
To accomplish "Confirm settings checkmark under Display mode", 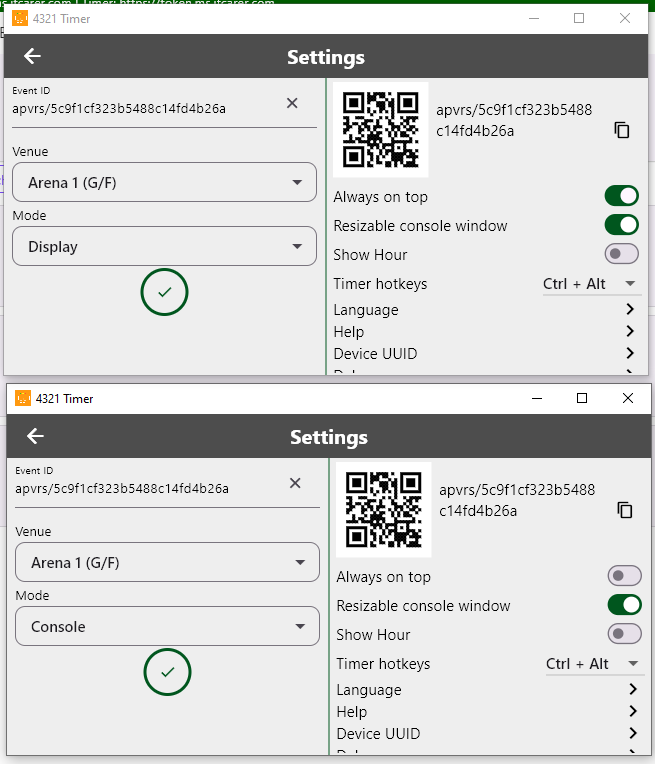I will click(x=164, y=292).
